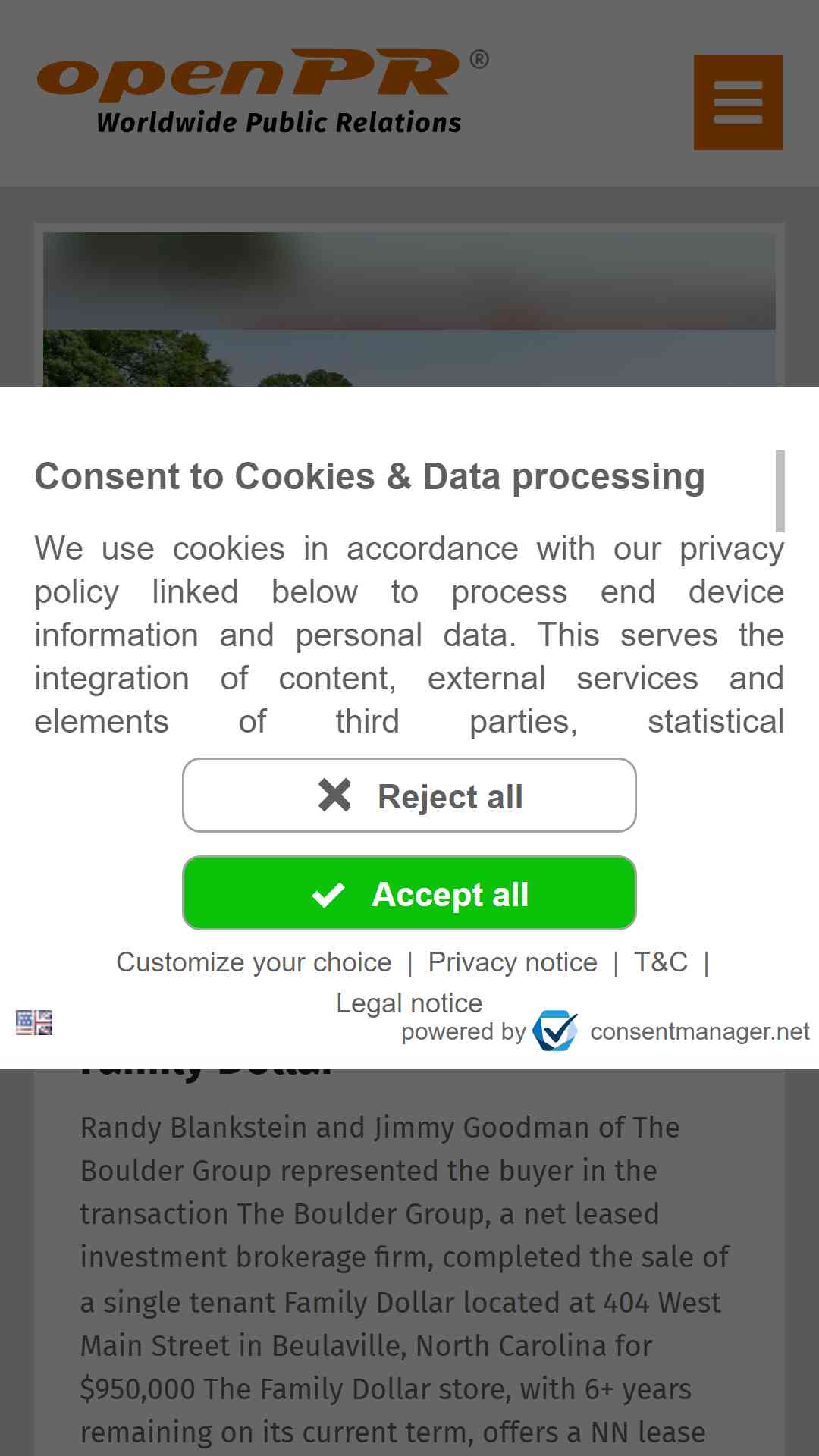
Task: Click the cookie consent description text
Action: click(409, 635)
